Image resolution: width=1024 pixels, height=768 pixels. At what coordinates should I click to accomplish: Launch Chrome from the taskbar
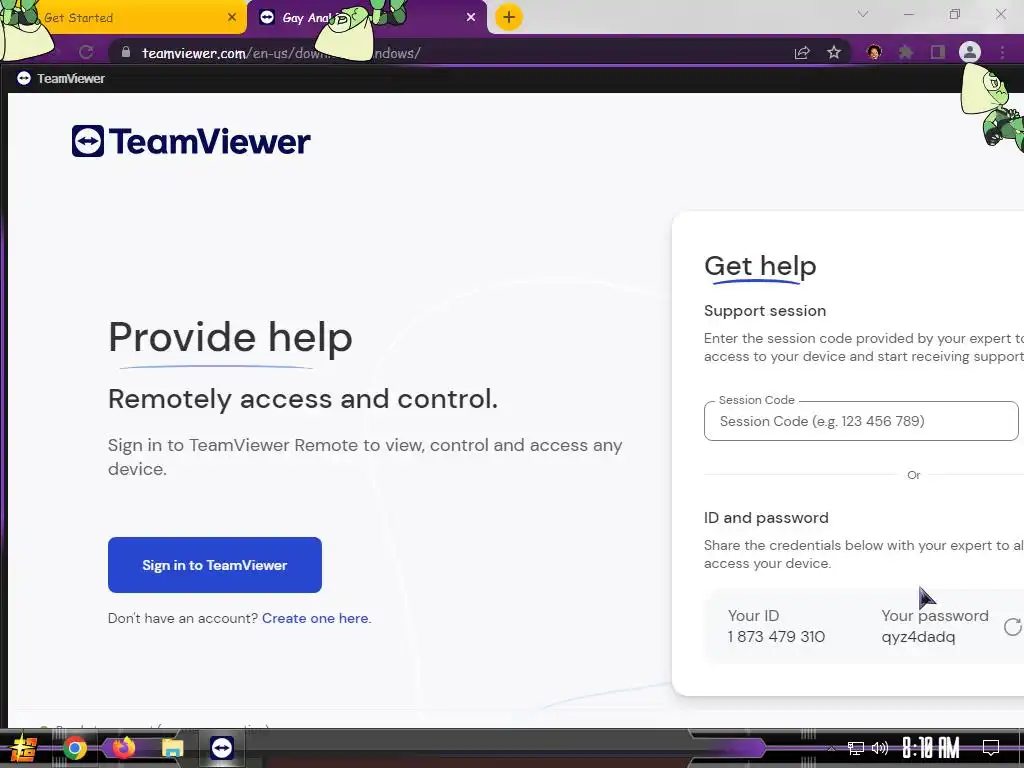coord(74,748)
